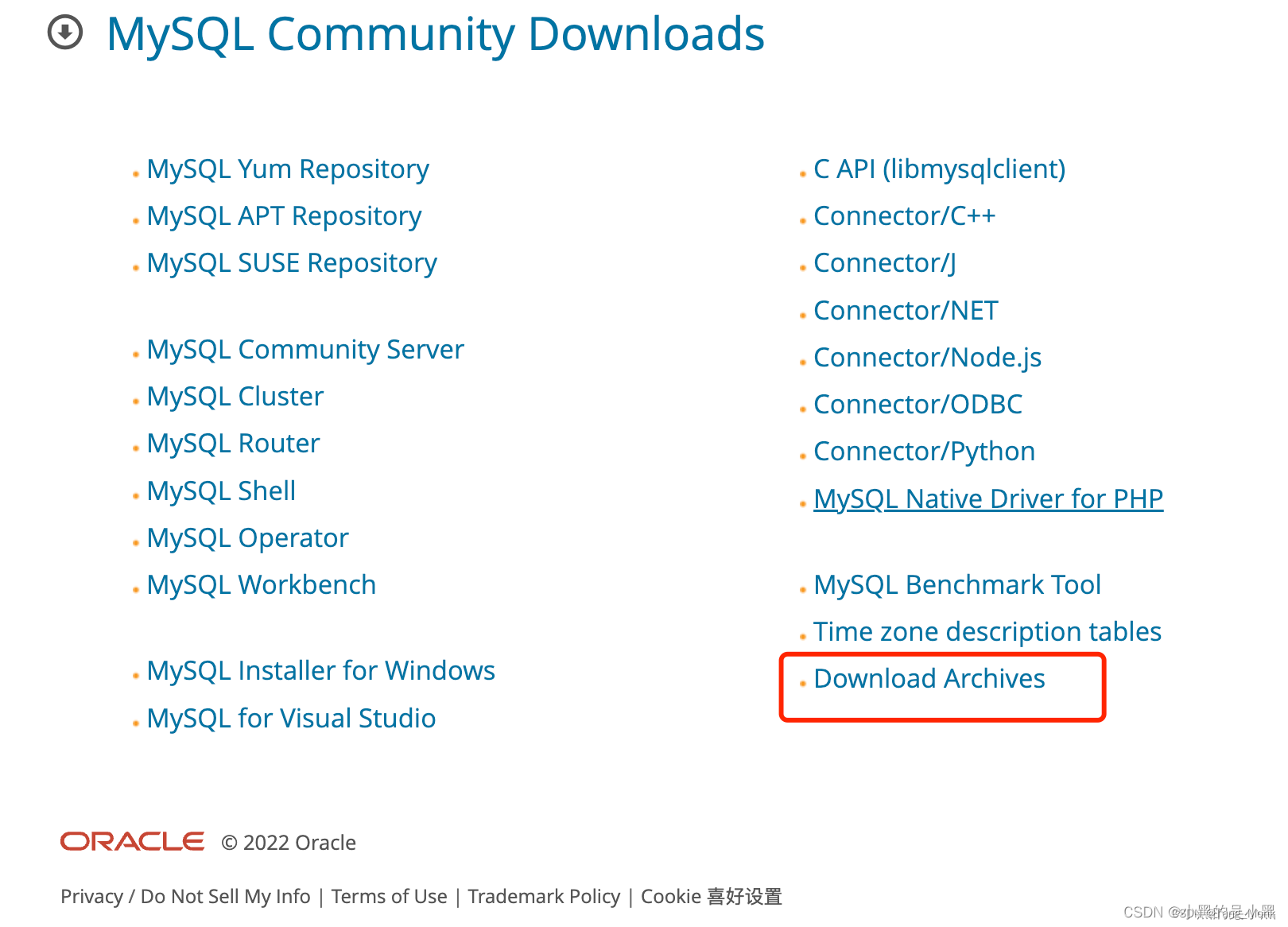Open Connector/ODBC link
This screenshot has width=1288, height=927.
coord(918,405)
